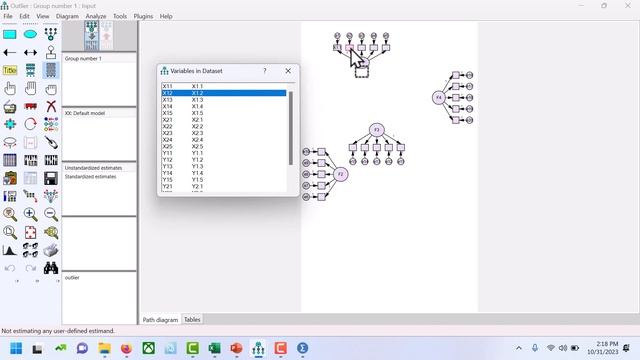Select the move objects truck tool
The image size is (640, 360).
point(30,107)
